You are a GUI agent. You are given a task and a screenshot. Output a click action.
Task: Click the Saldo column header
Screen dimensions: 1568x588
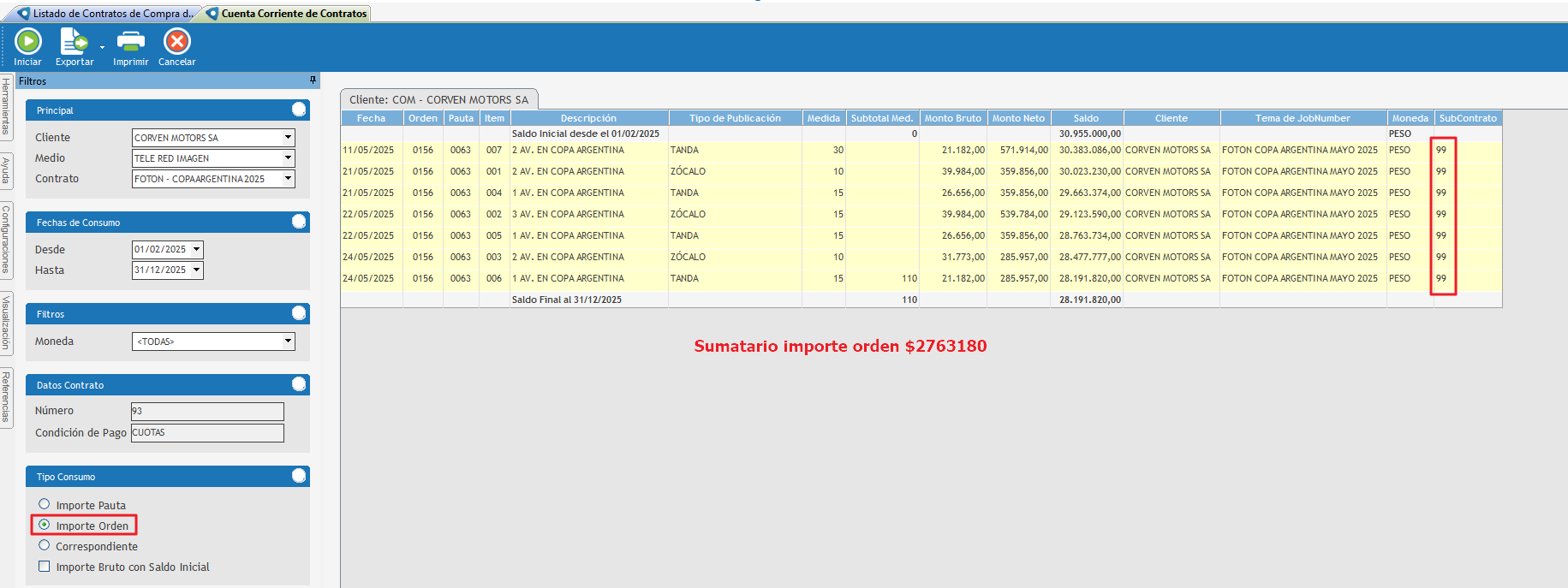point(1087,118)
